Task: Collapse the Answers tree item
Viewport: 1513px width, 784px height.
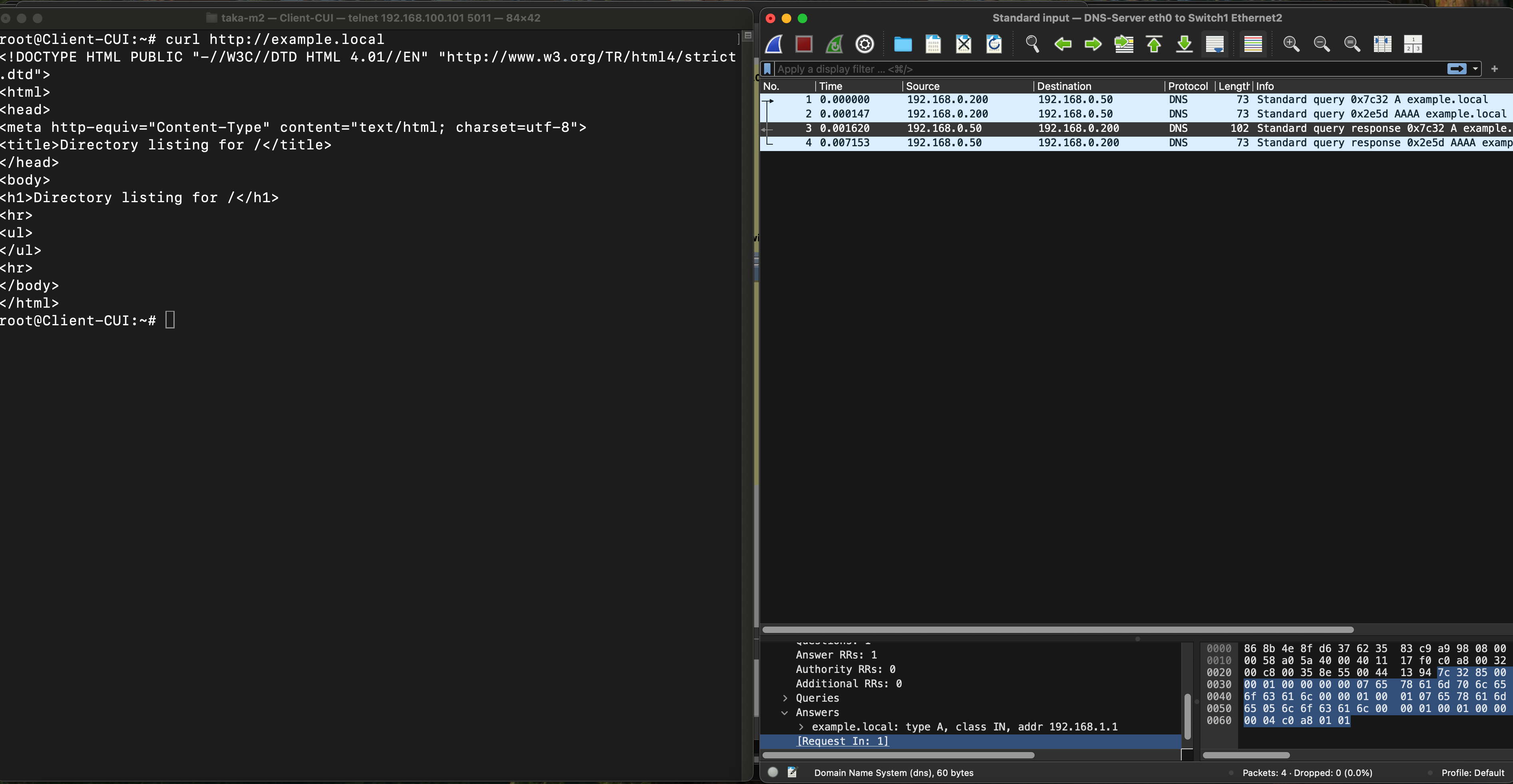Action: click(x=785, y=712)
